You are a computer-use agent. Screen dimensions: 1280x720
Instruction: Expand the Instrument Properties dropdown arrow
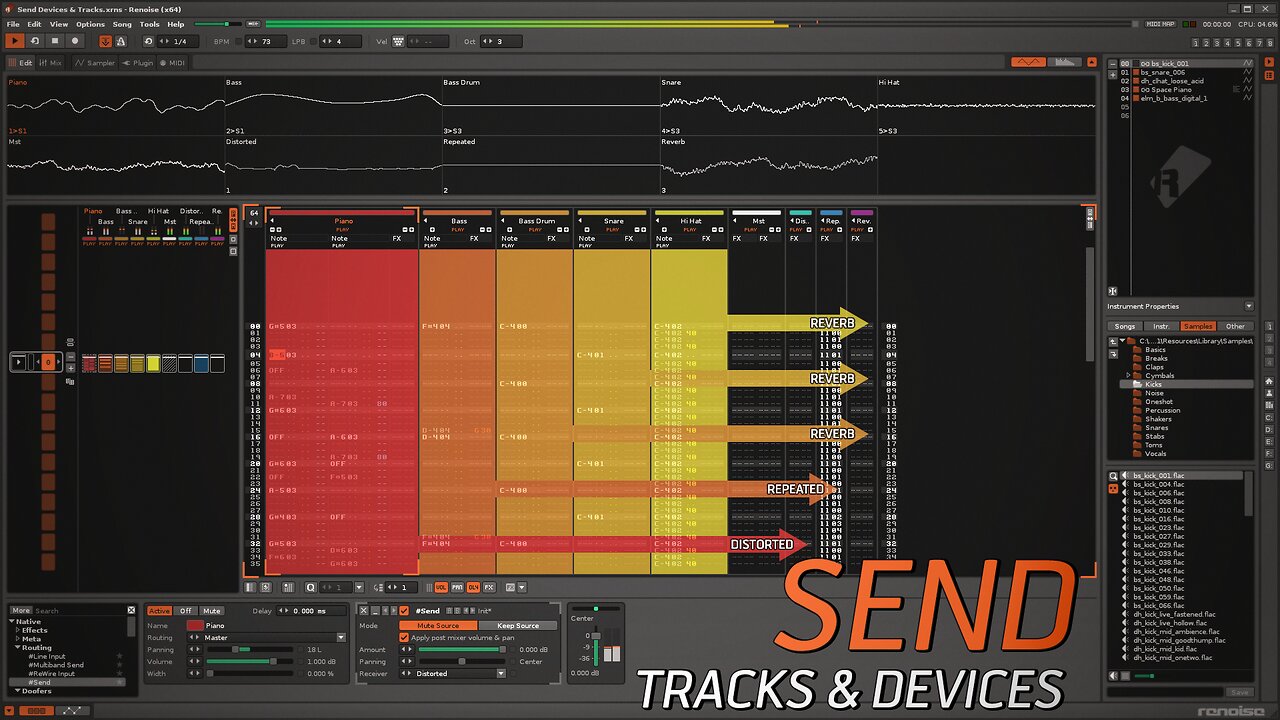click(x=1248, y=306)
